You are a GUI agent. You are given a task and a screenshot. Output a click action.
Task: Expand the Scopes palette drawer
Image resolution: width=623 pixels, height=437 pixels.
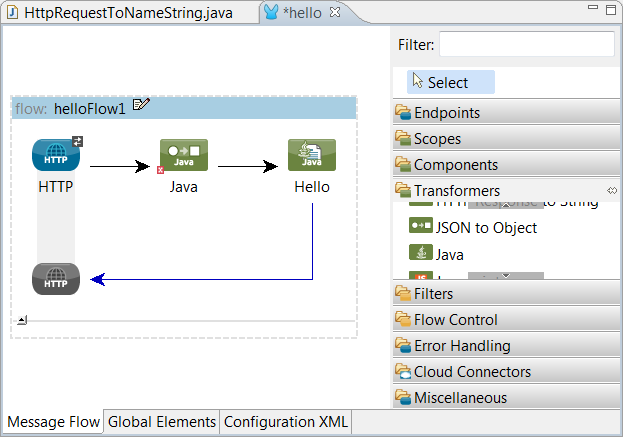click(506, 139)
